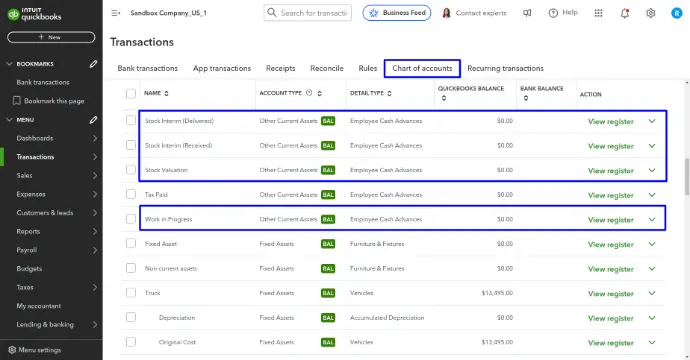The width and height of the screenshot is (690, 360).
Task: Collapse the sidebar with hamburger icon
Action: 115,13
